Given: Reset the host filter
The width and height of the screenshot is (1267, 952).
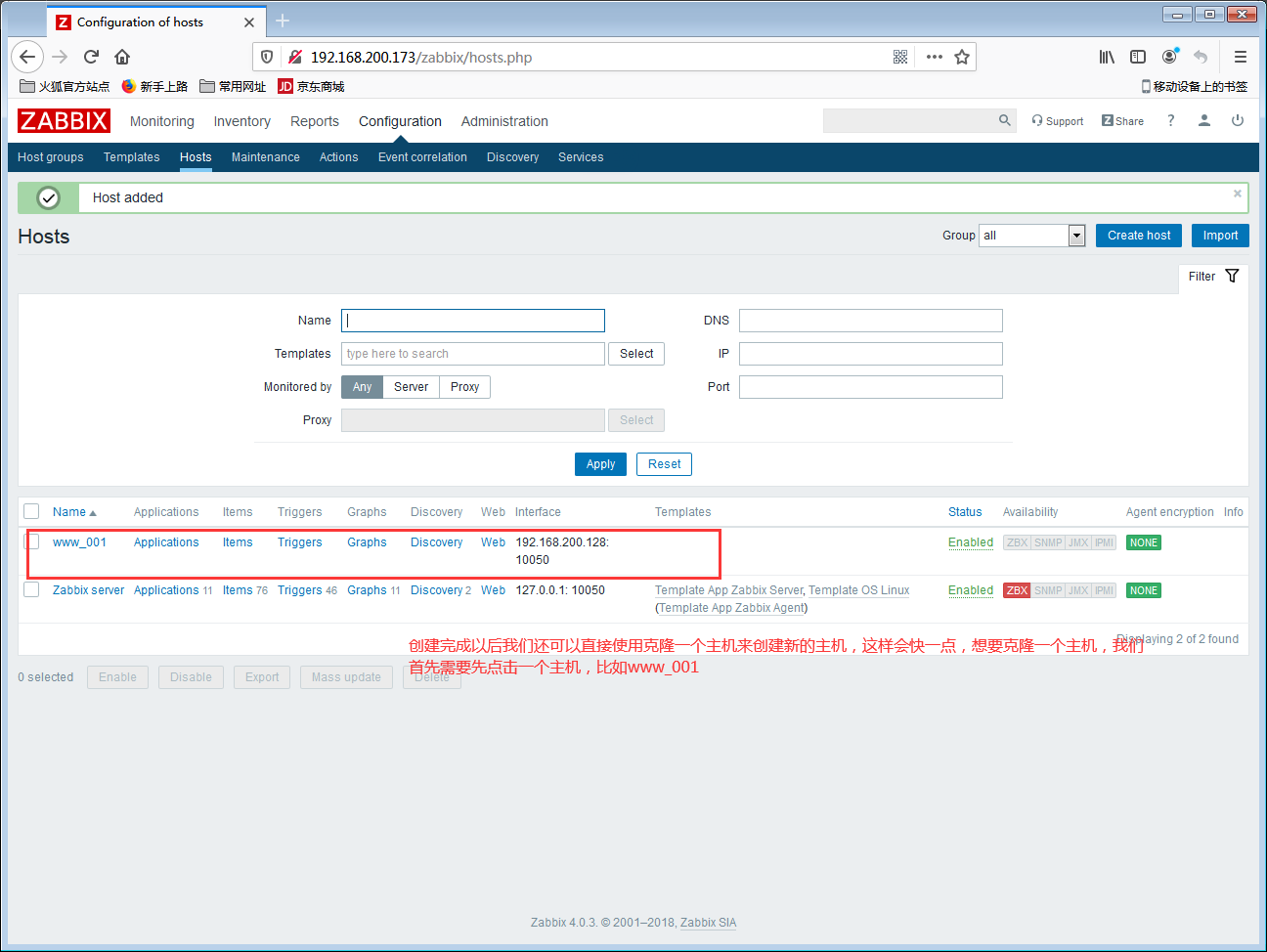Looking at the screenshot, I should [664, 464].
